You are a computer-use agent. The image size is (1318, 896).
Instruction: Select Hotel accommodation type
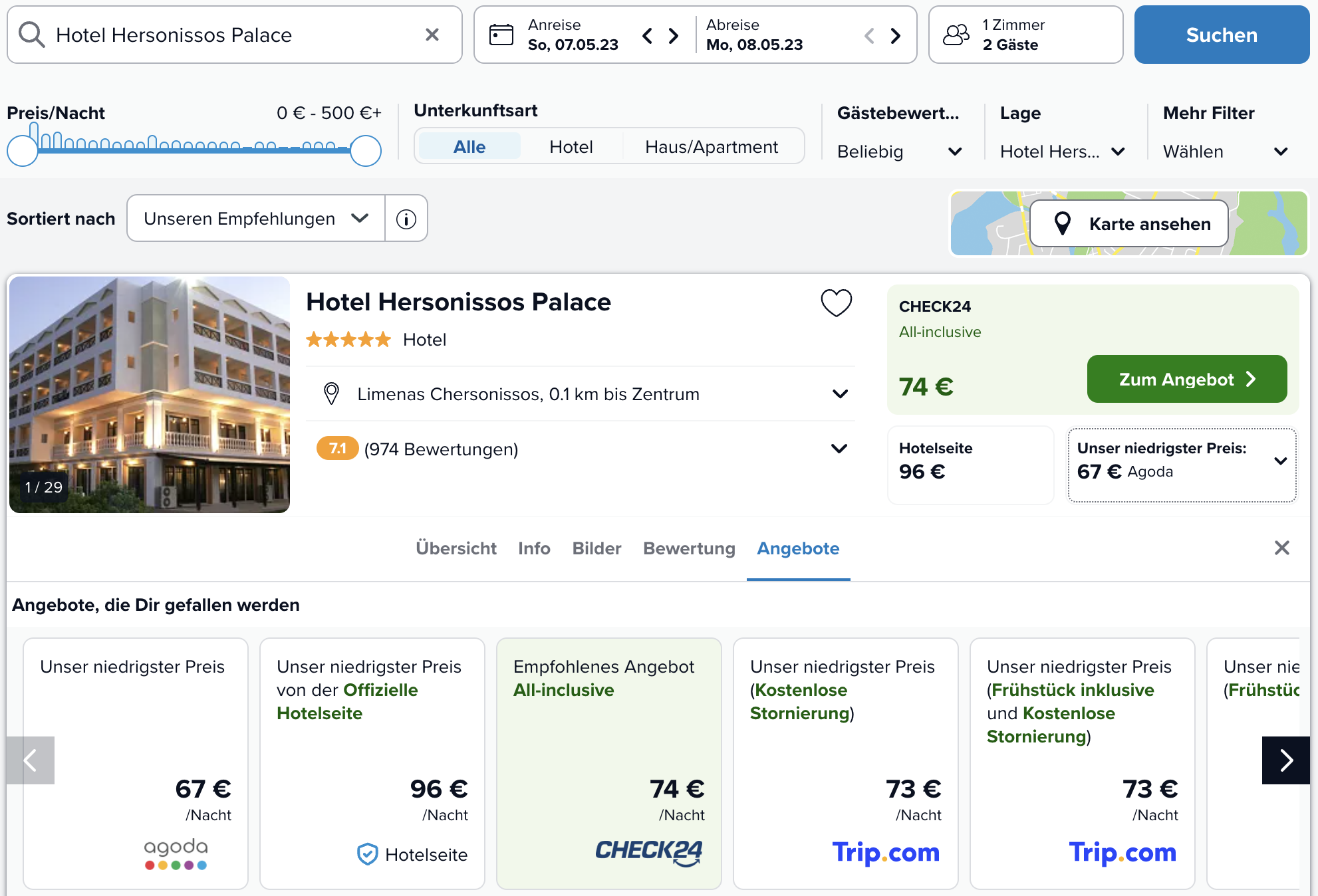571,146
